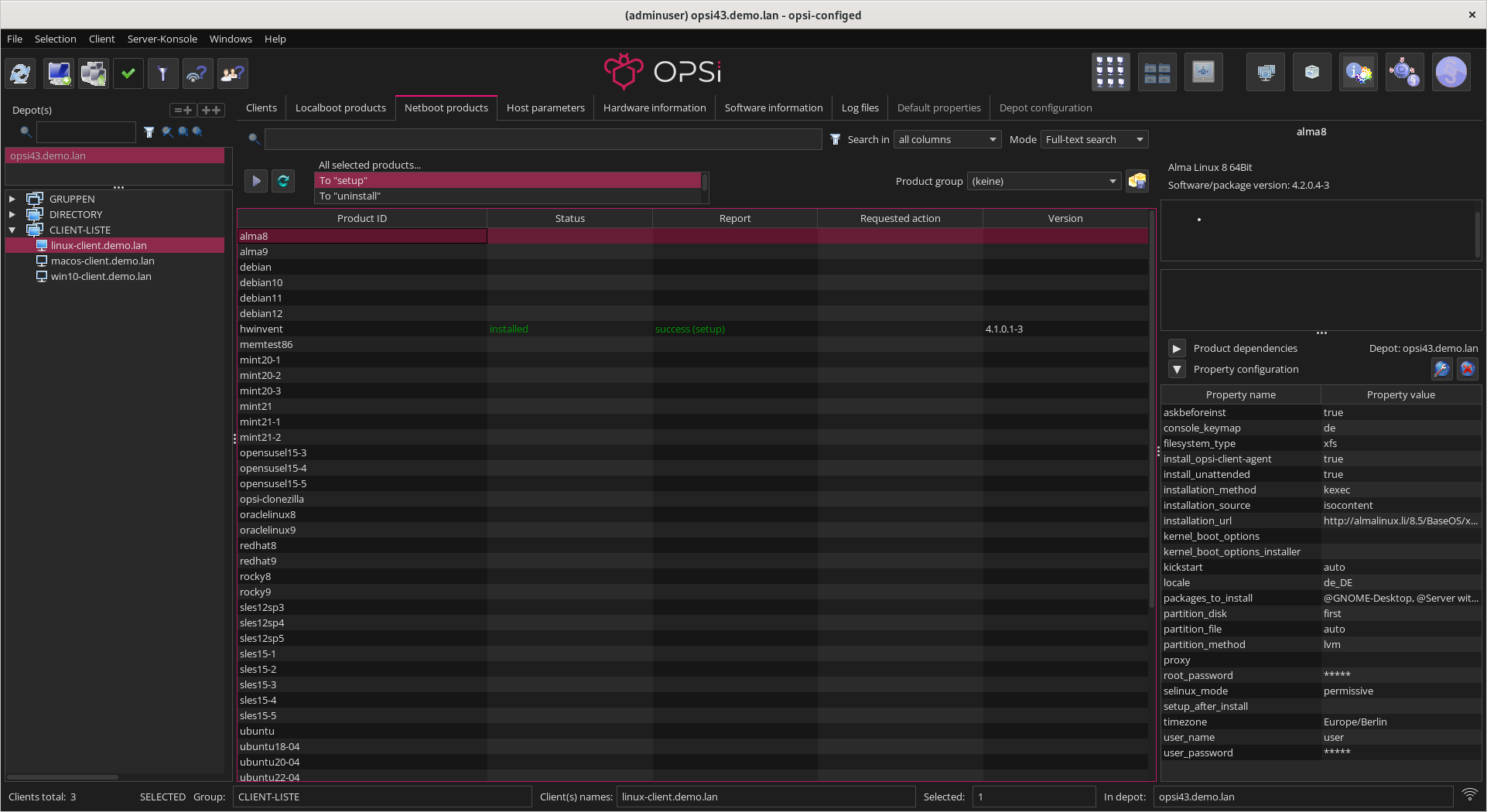Expand the Product dependencies section
This screenshot has width=1487, height=812.
point(1177,349)
